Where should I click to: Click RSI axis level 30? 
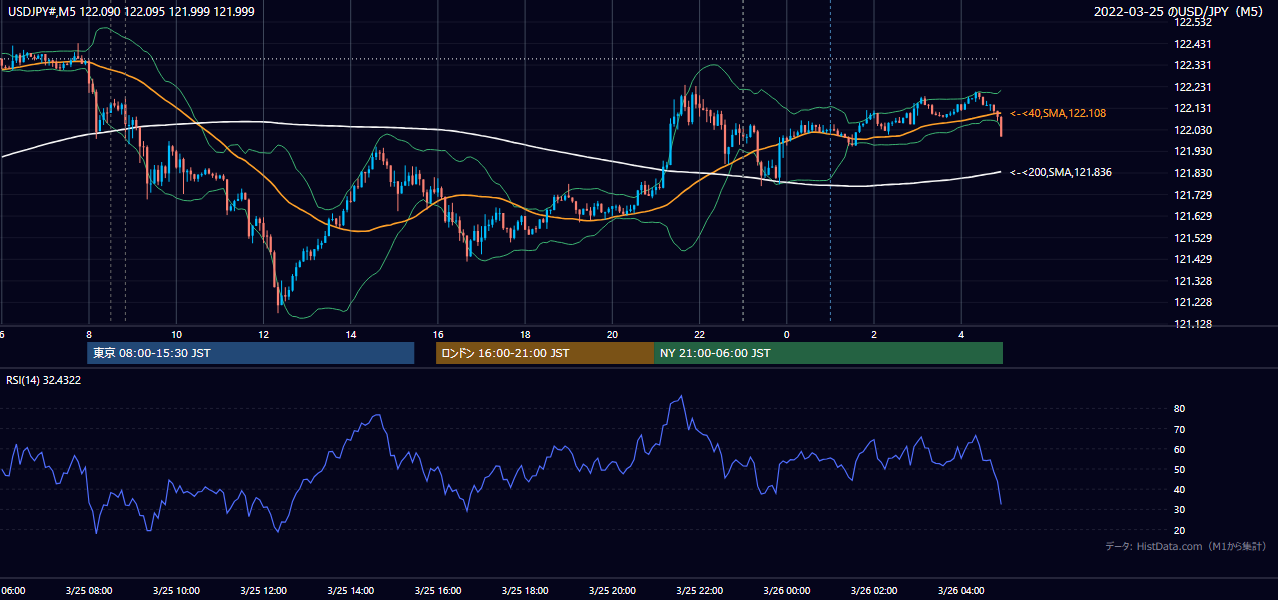pos(1180,510)
